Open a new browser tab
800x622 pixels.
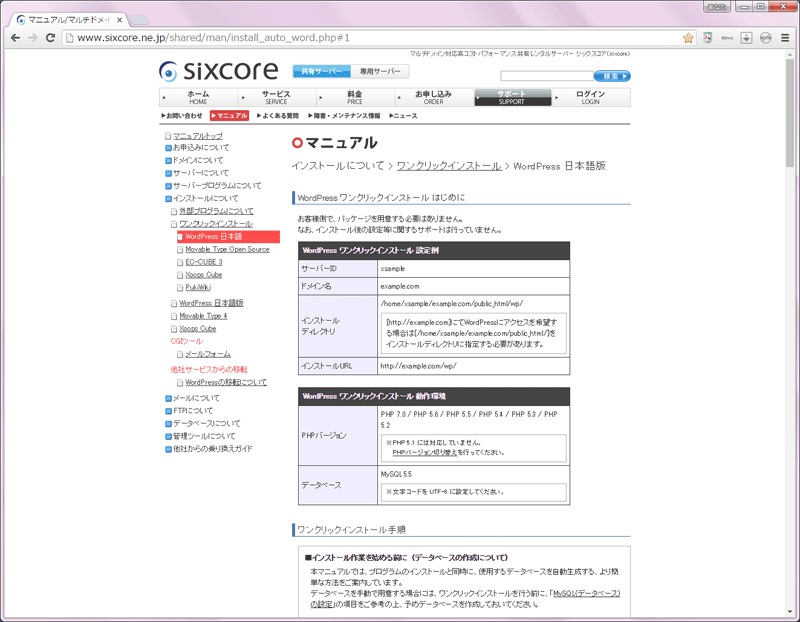(139, 20)
